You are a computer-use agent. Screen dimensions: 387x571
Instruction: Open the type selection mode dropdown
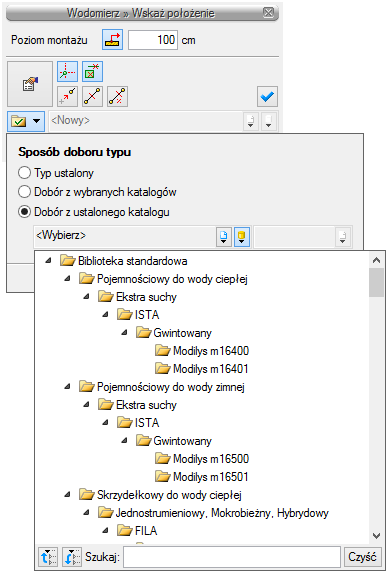point(26,121)
